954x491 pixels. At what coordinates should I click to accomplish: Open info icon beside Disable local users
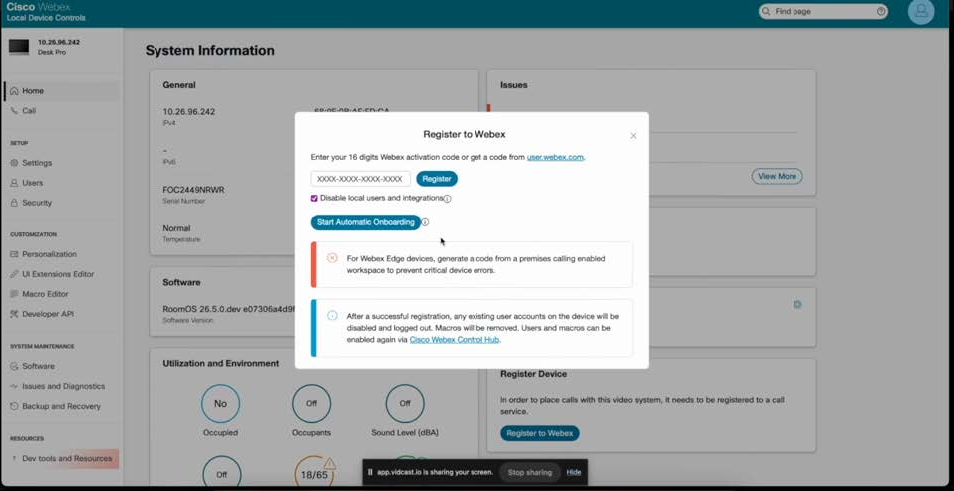(447, 199)
